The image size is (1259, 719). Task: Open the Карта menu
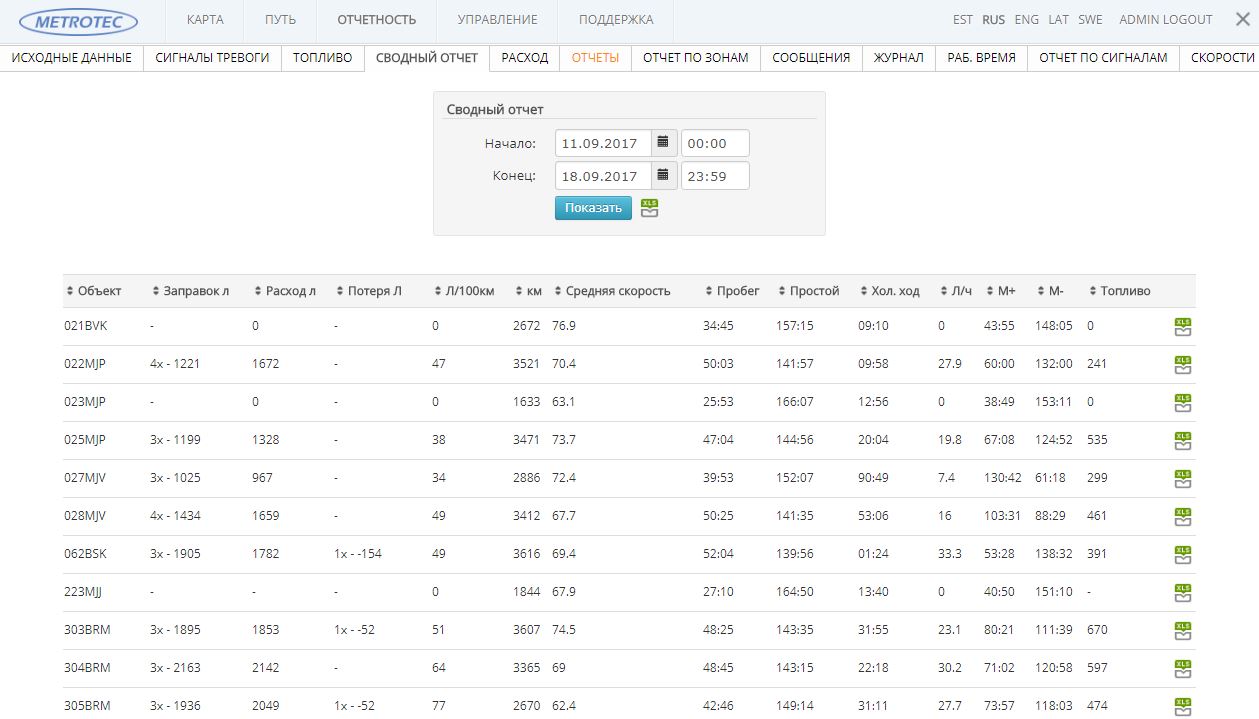tap(205, 20)
